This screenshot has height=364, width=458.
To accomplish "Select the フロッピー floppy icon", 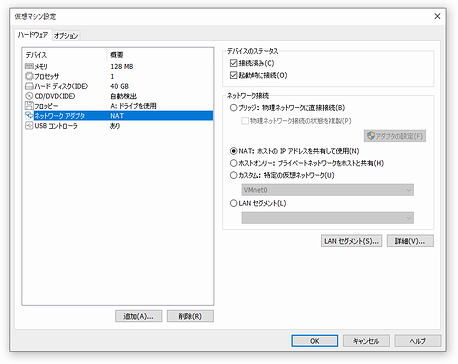I will tap(29, 106).
